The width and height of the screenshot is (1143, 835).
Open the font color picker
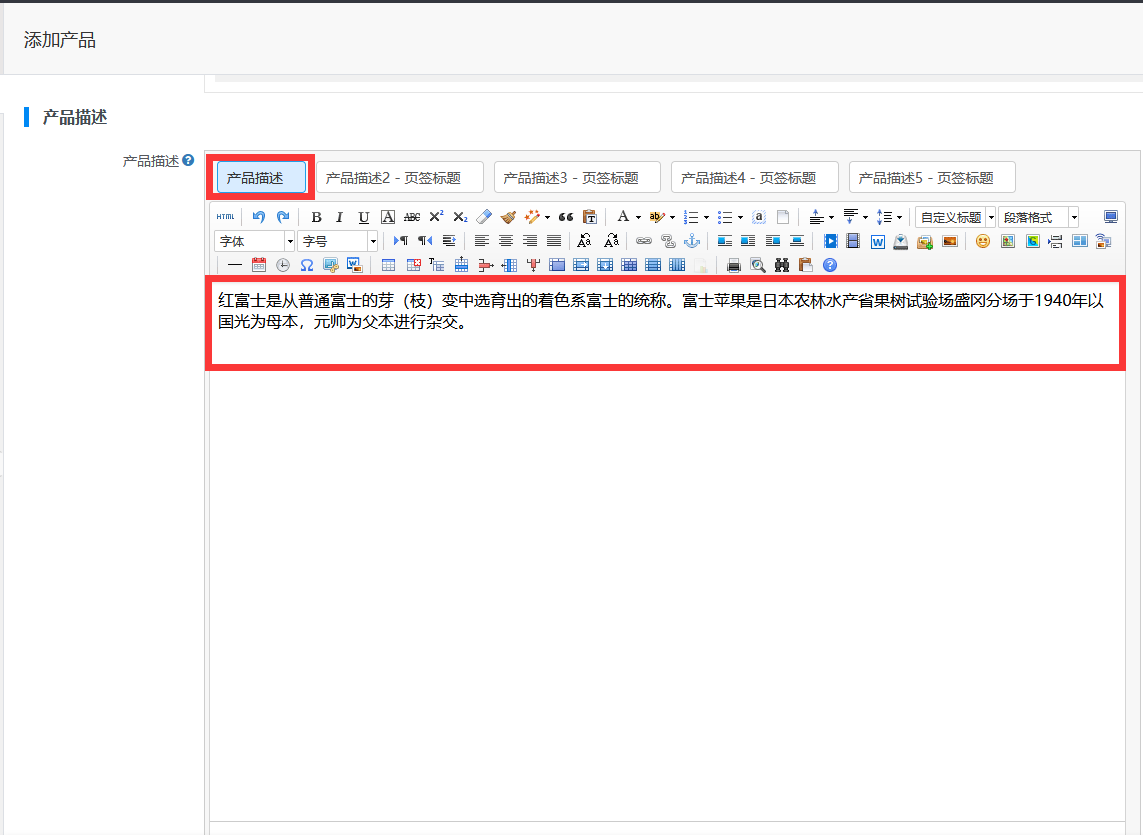coord(623,217)
